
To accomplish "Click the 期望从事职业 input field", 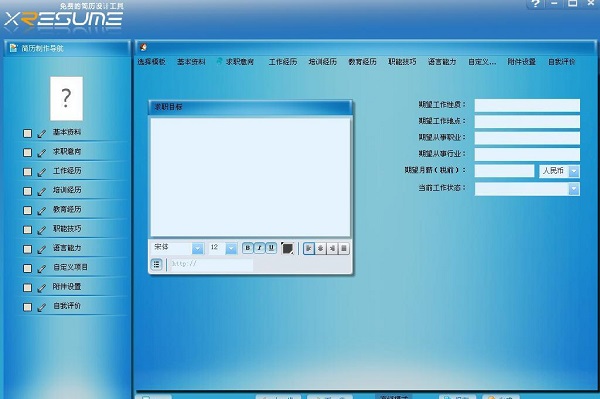I will click(x=527, y=138).
